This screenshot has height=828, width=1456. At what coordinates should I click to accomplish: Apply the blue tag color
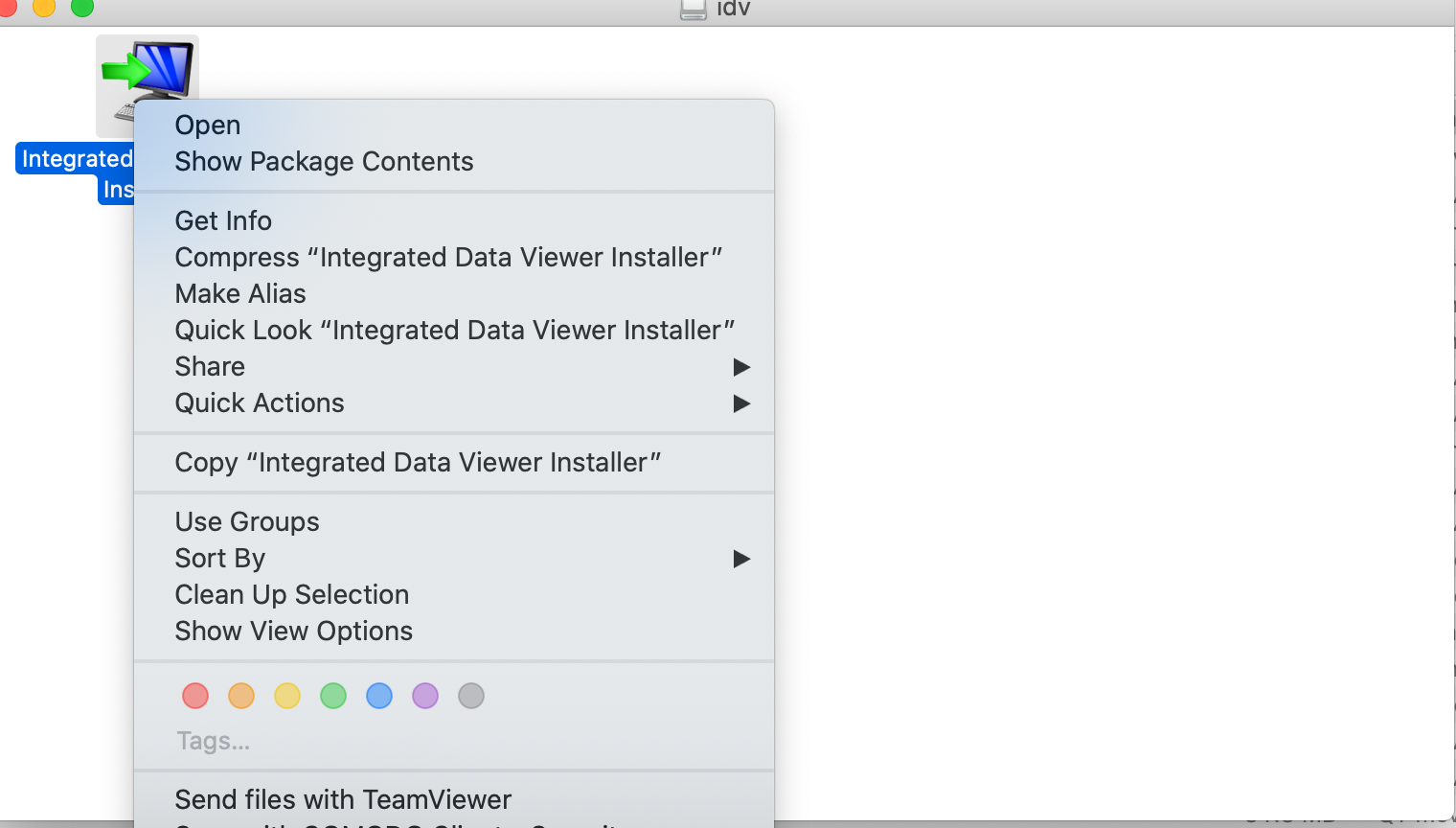click(x=379, y=696)
